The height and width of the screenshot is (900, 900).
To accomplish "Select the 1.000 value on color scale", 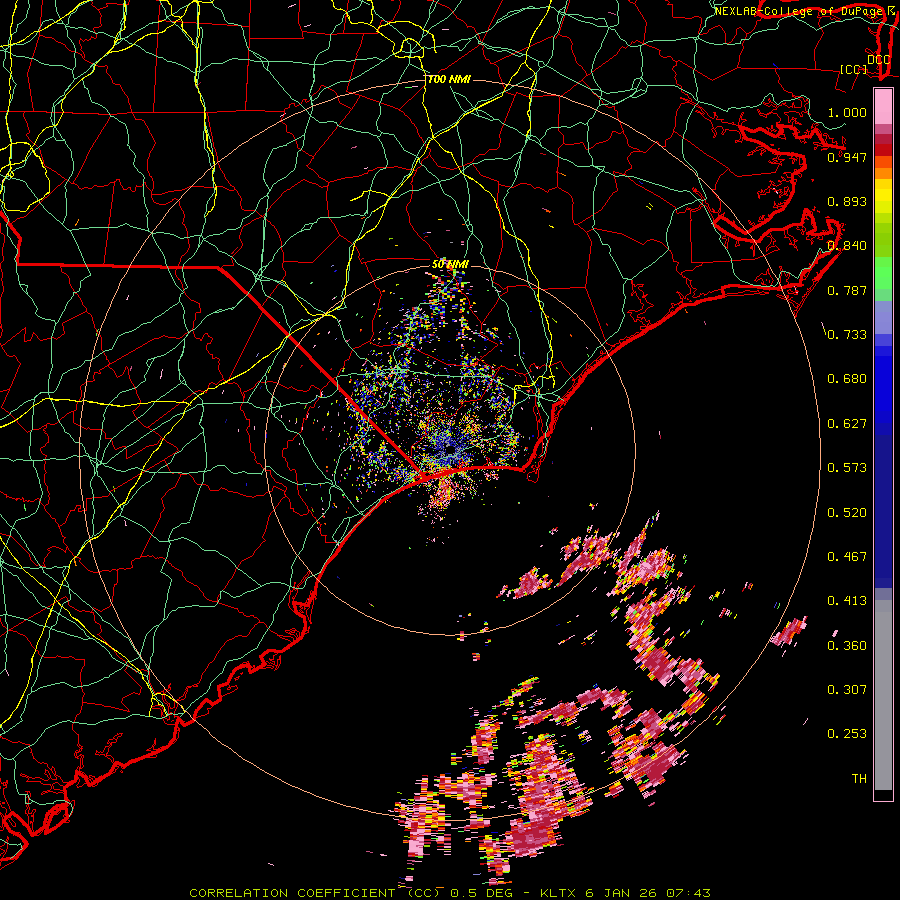I will pos(847,112).
